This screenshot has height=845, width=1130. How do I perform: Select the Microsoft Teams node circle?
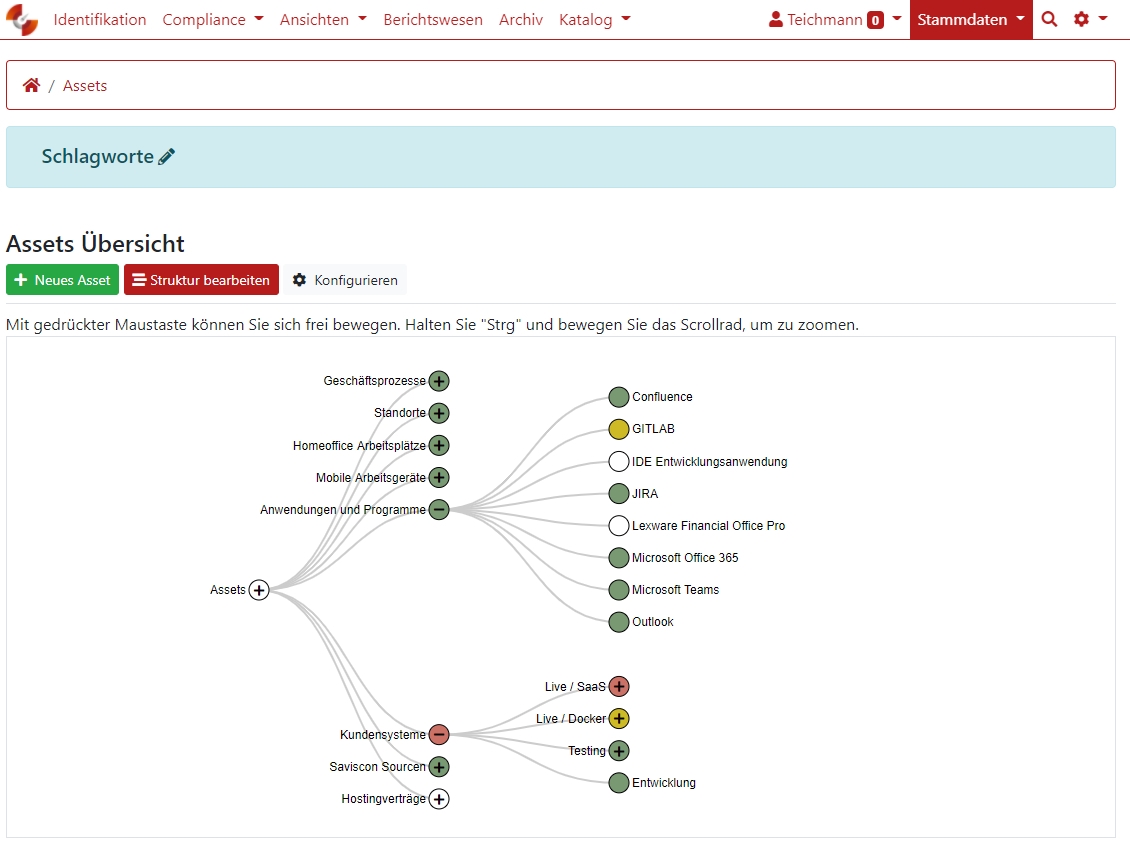[x=619, y=590]
